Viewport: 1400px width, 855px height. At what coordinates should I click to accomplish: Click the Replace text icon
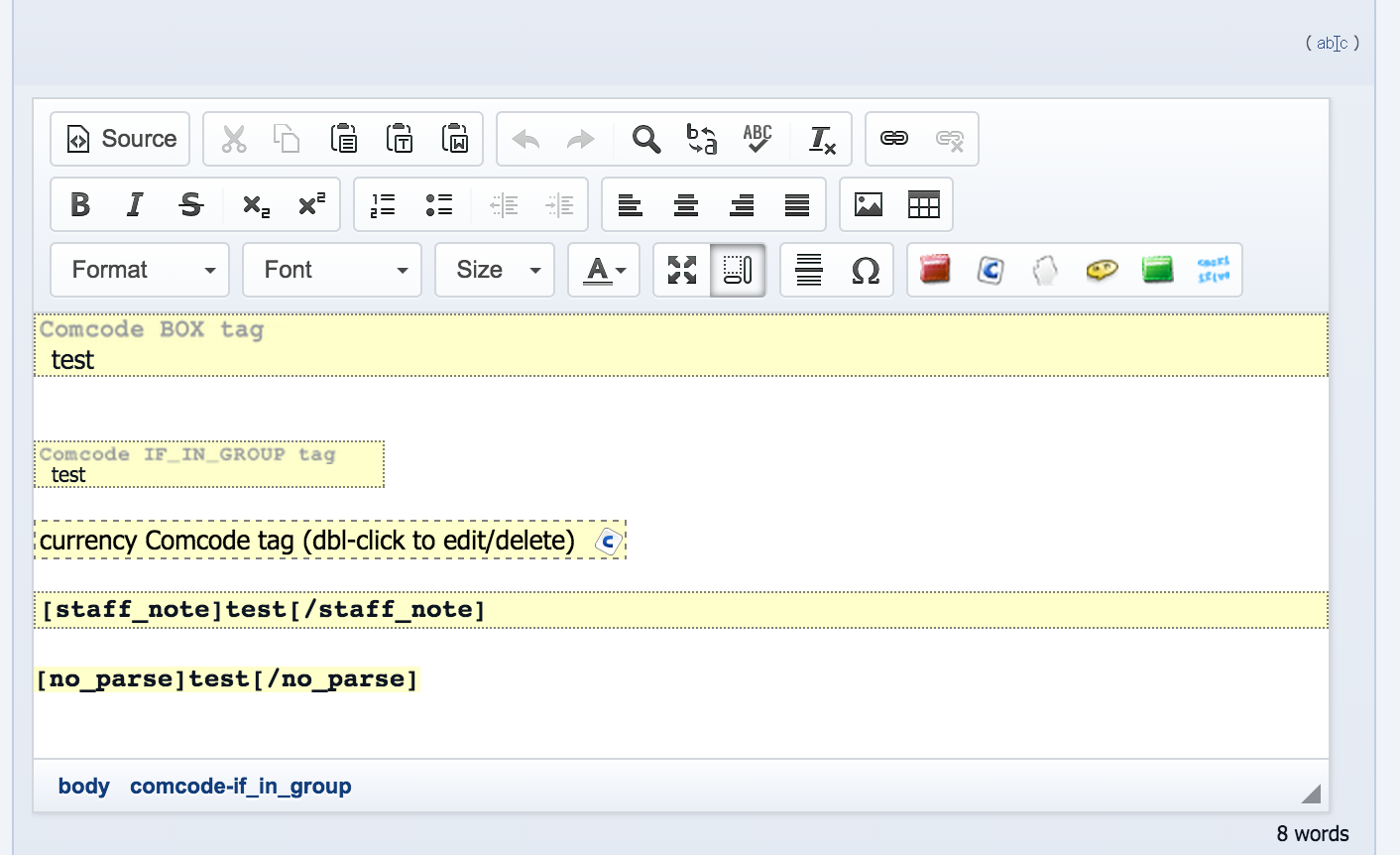(702, 139)
